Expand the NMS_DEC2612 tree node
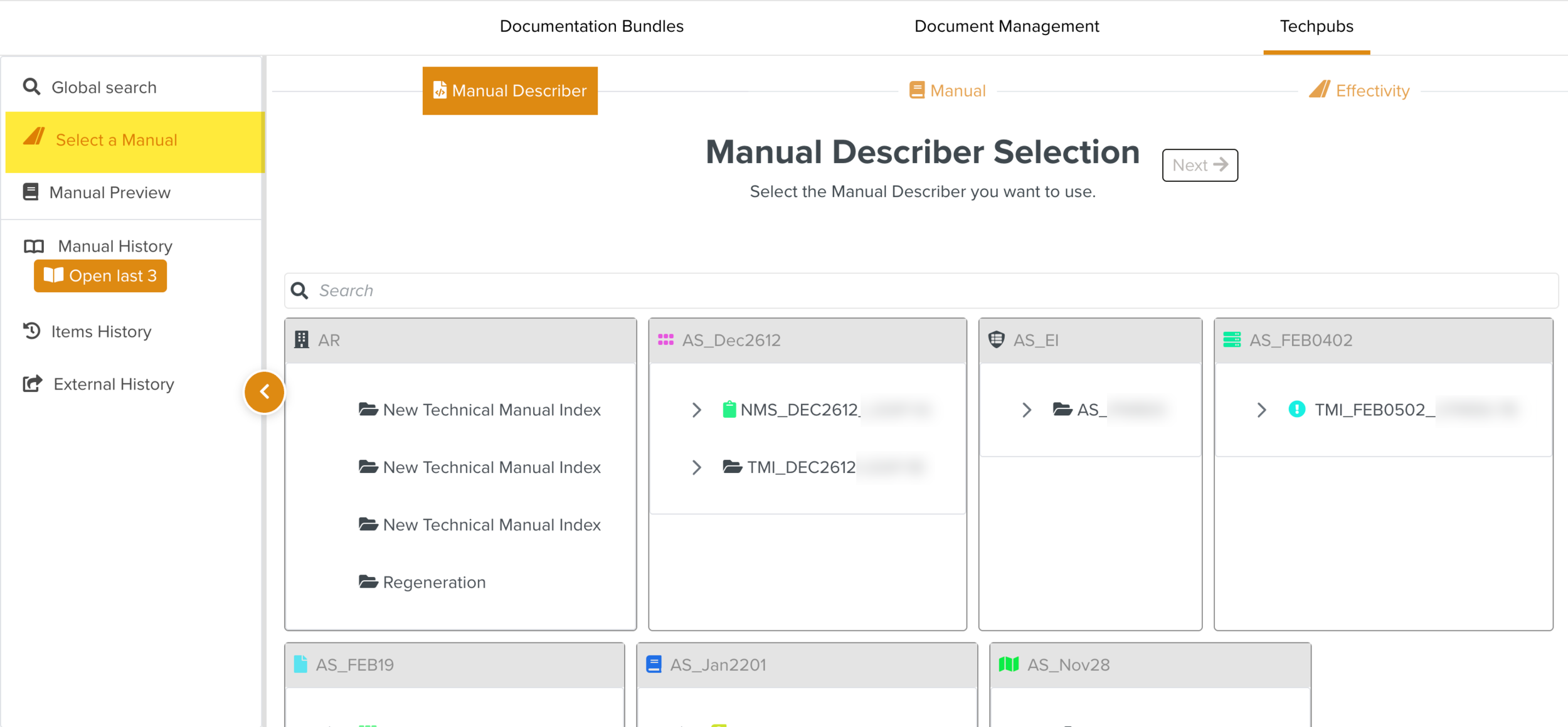 tap(696, 410)
